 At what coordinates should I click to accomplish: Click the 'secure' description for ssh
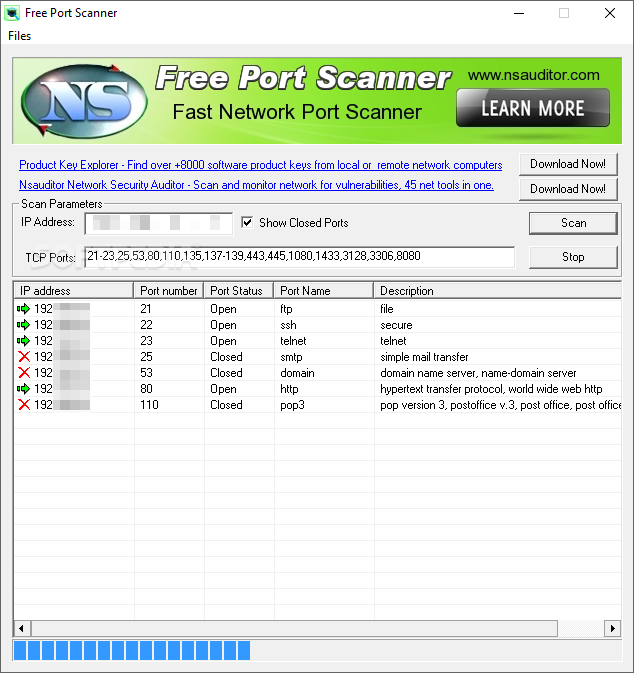coord(396,325)
